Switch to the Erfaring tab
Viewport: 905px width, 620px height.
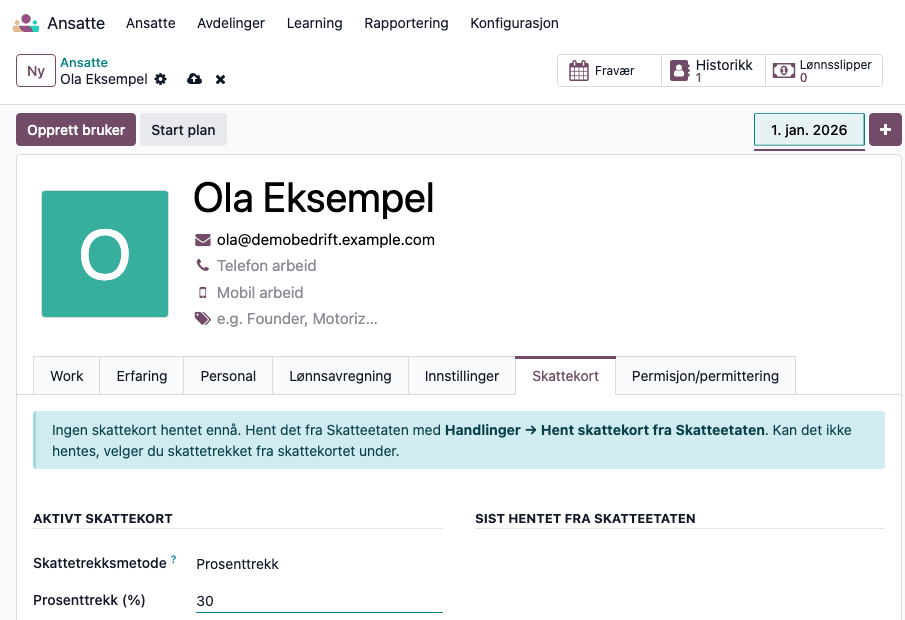(x=142, y=376)
